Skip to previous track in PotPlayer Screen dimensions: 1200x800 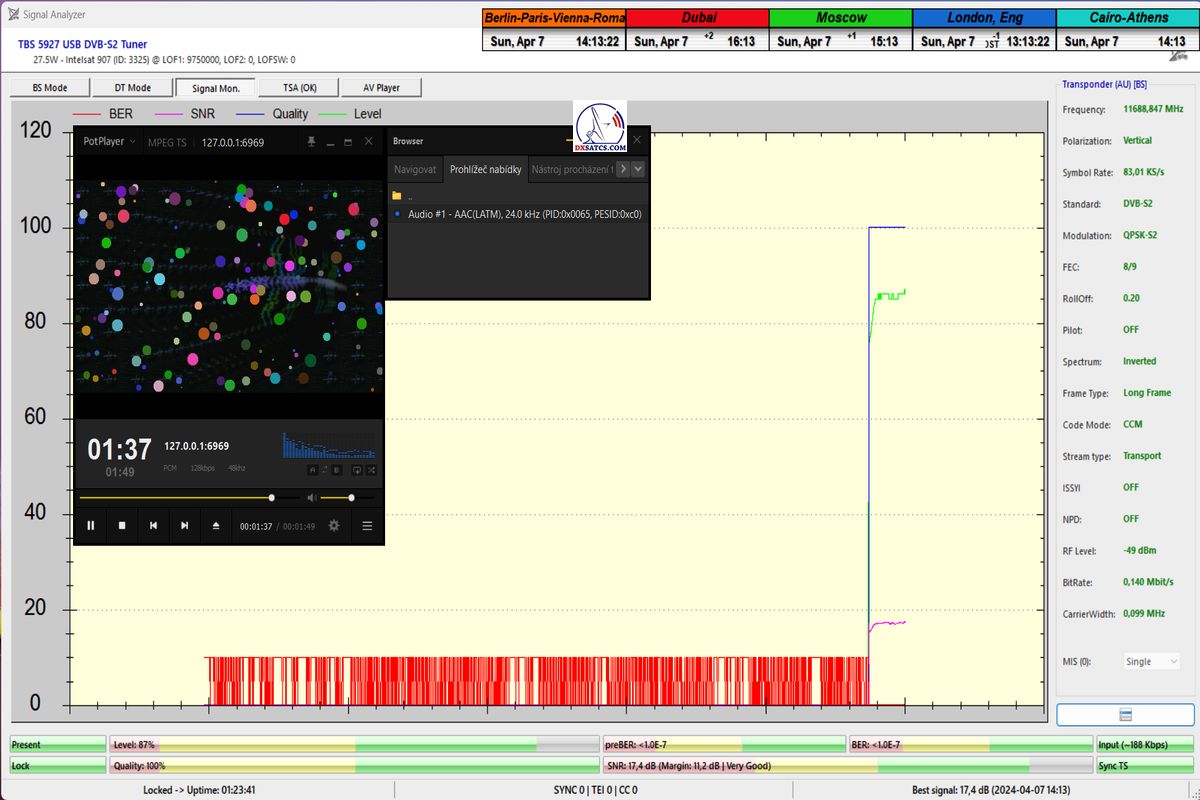coord(153,526)
